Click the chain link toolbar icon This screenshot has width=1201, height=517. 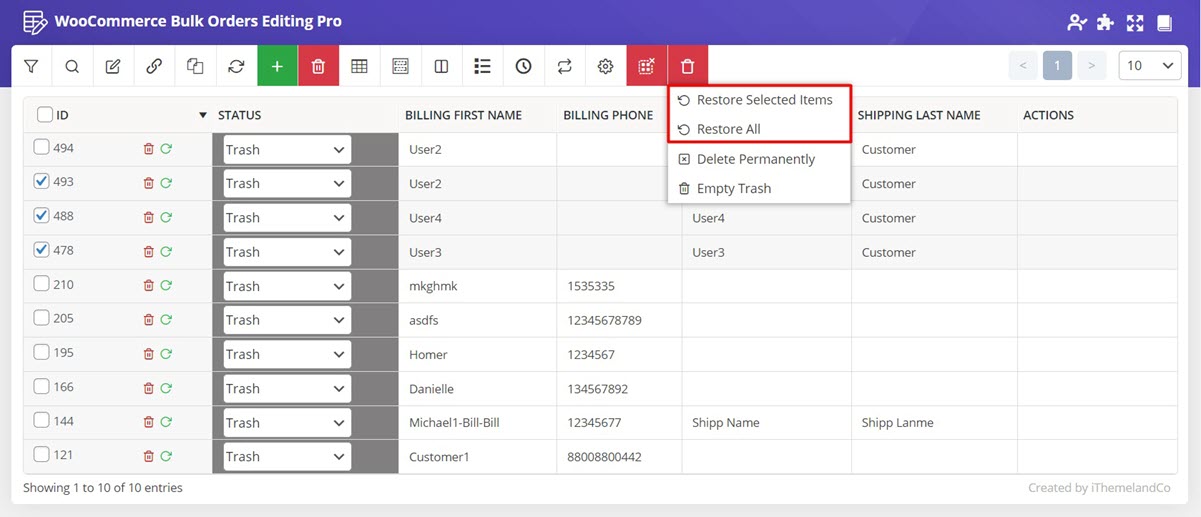click(154, 66)
